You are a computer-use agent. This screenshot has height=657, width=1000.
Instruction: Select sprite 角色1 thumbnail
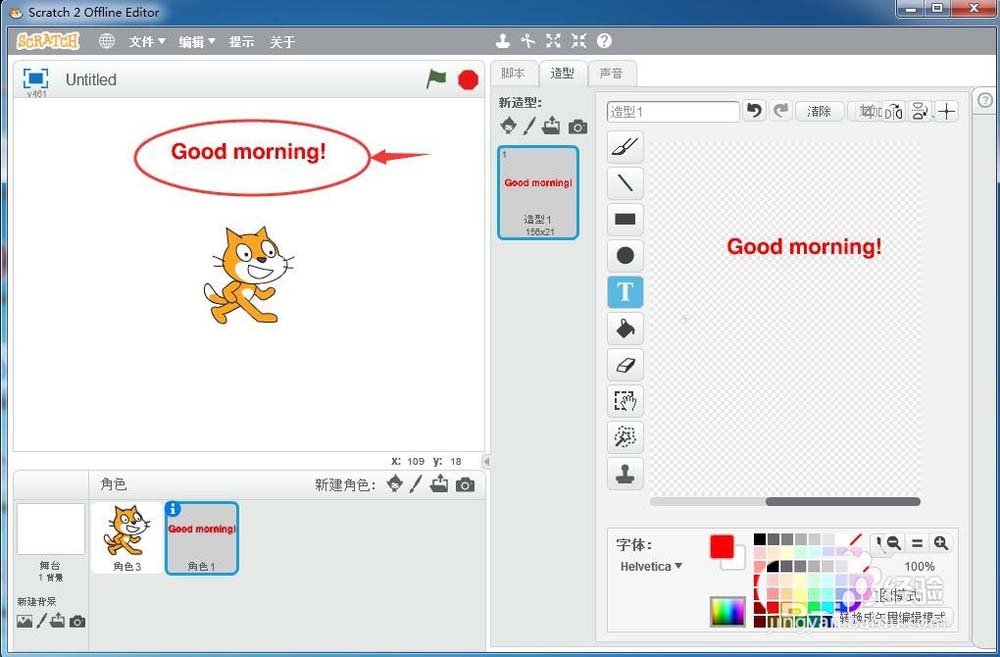click(202, 538)
